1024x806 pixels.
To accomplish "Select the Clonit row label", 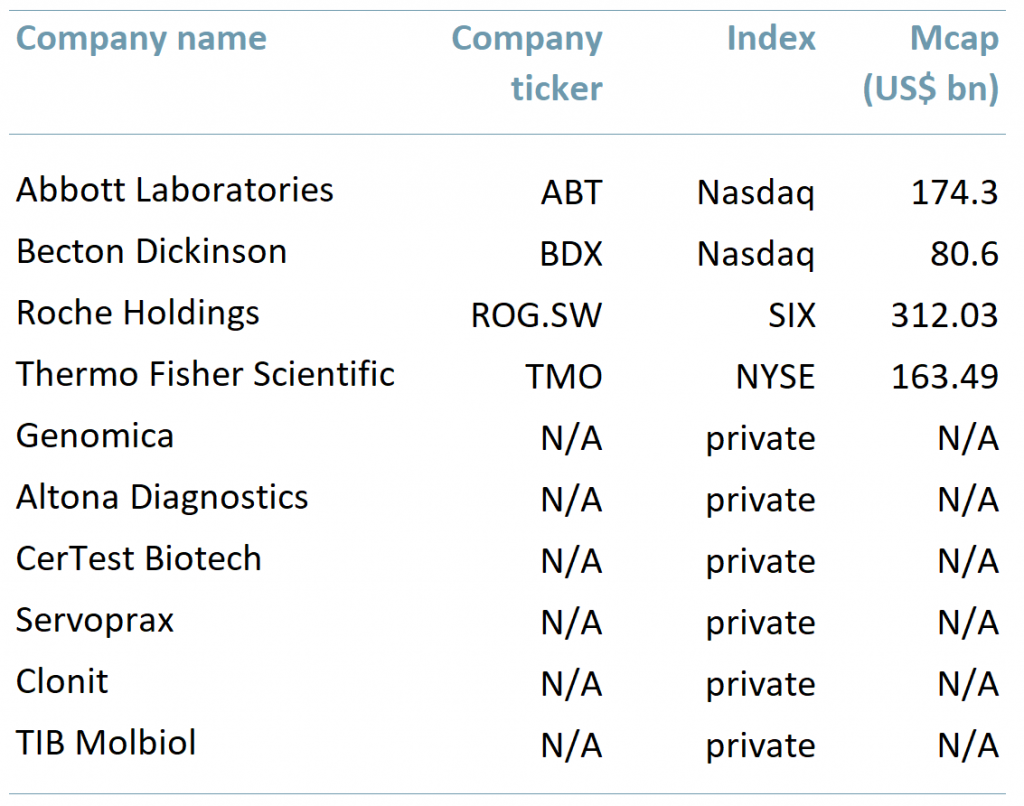I will click(62, 682).
